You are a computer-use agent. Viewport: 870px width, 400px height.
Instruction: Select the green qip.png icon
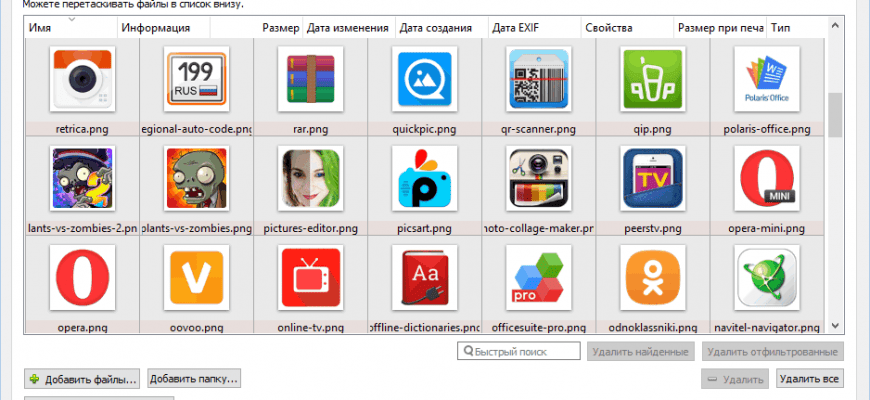pyautogui.click(x=652, y=79)
